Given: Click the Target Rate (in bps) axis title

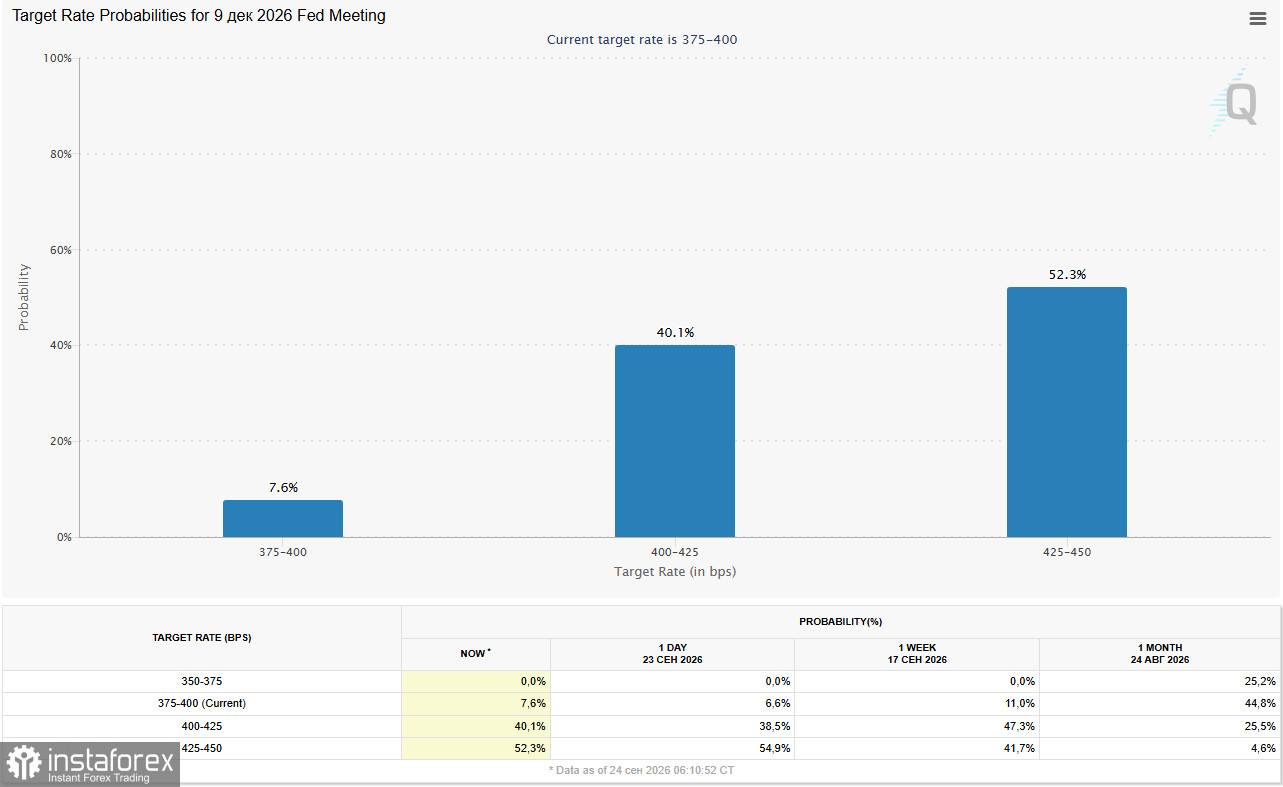Looking at the screenshot, I should [x=675, y=572].
